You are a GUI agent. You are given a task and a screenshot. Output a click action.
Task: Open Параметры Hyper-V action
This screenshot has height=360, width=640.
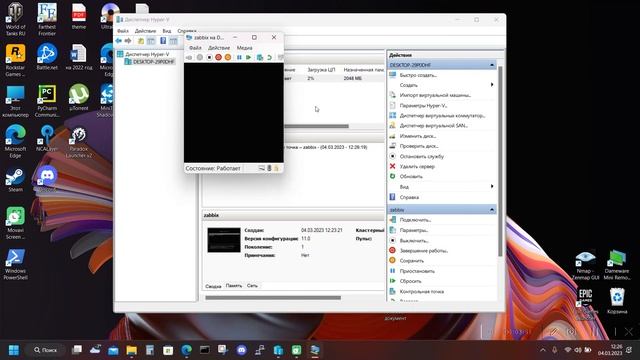pos(424,105)
